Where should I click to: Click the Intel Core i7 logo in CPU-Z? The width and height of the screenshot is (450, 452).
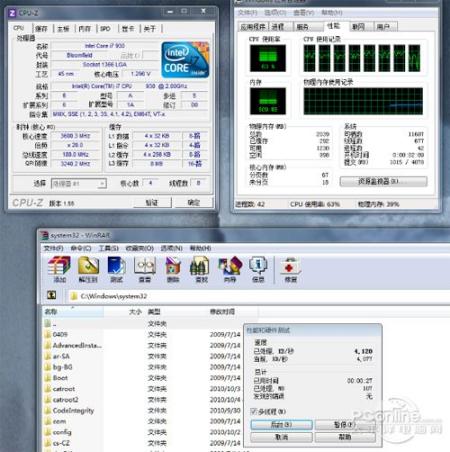(185, 60)
